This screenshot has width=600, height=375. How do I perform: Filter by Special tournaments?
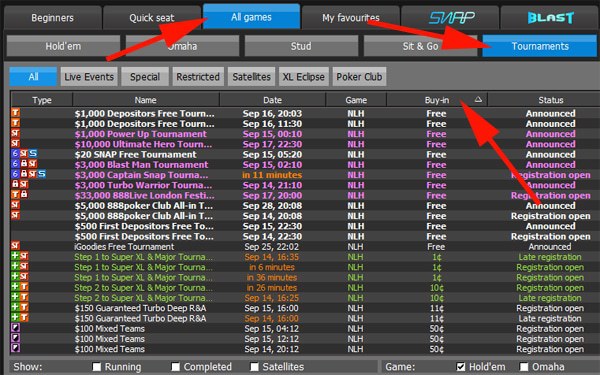pos(145,77)
